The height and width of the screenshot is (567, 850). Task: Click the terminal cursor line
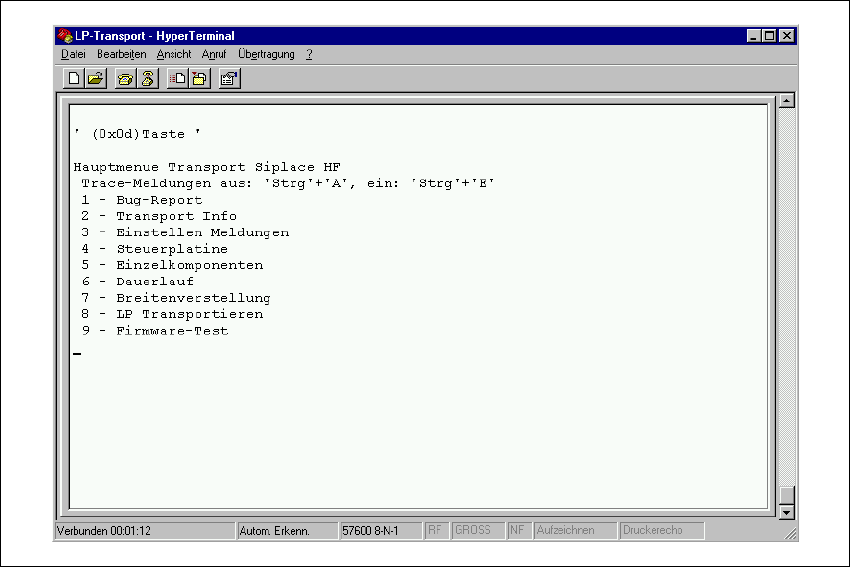78,354
